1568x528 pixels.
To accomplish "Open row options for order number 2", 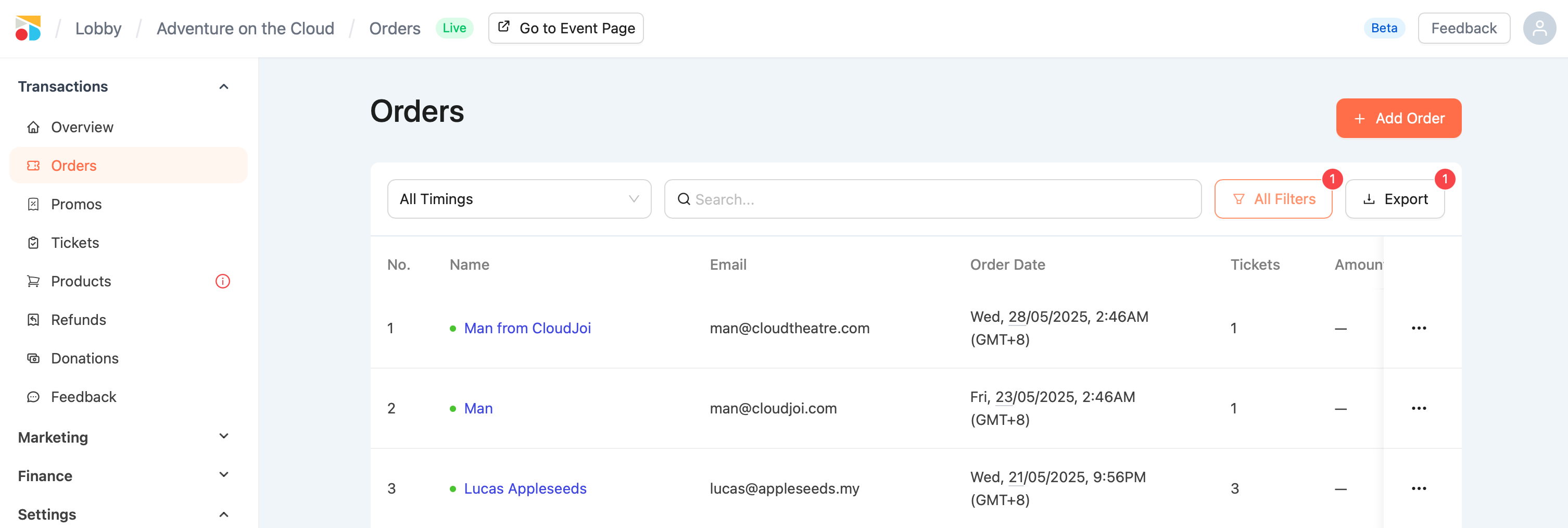I will 1418,409.
